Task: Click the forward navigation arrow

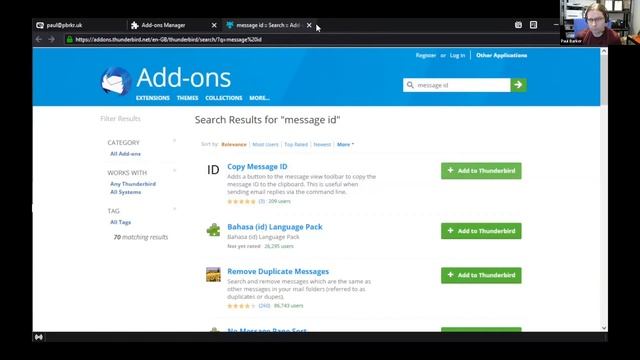Action: (x=51, y=39)
